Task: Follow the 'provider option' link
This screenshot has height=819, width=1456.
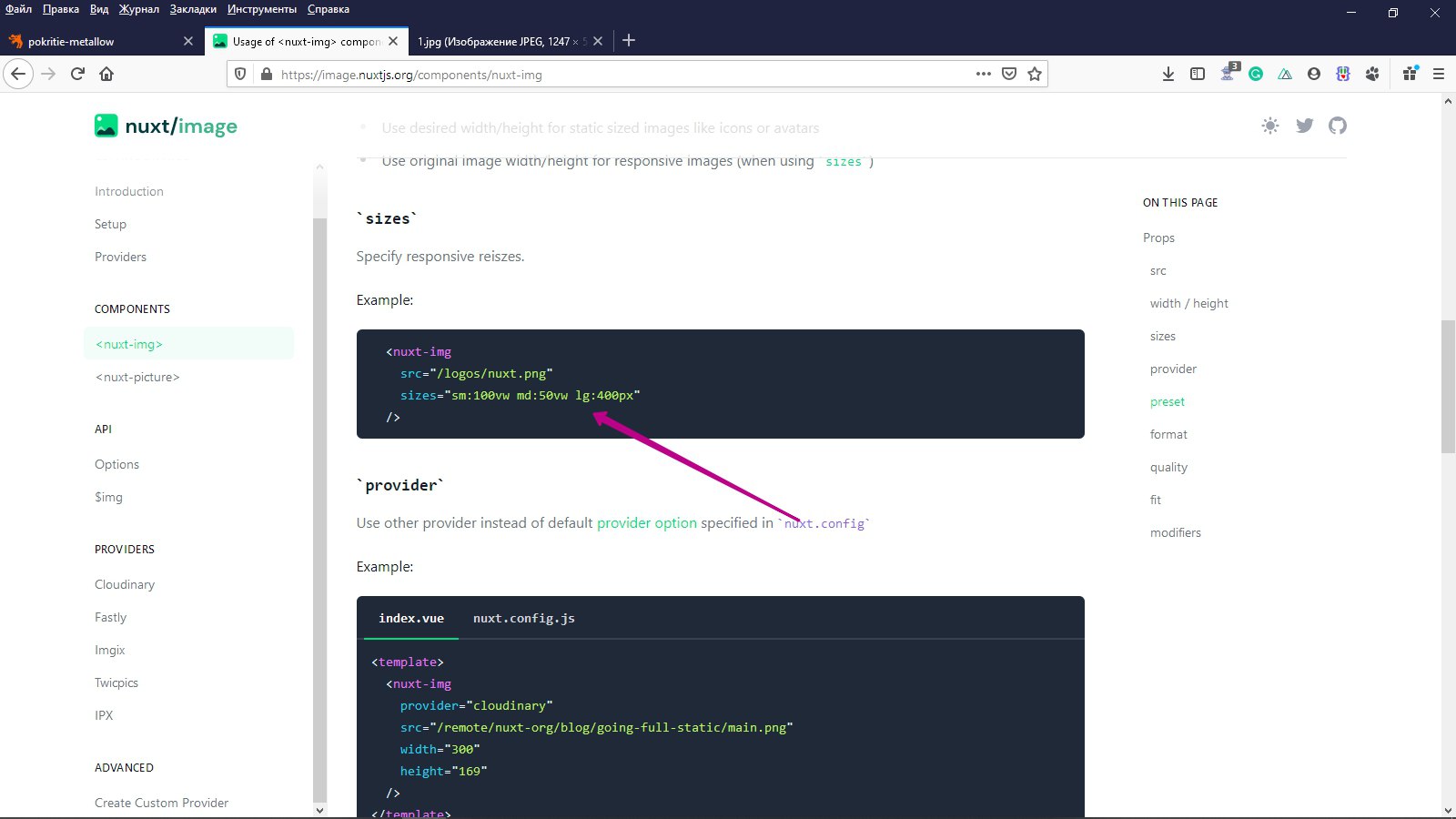Action: 647,522
